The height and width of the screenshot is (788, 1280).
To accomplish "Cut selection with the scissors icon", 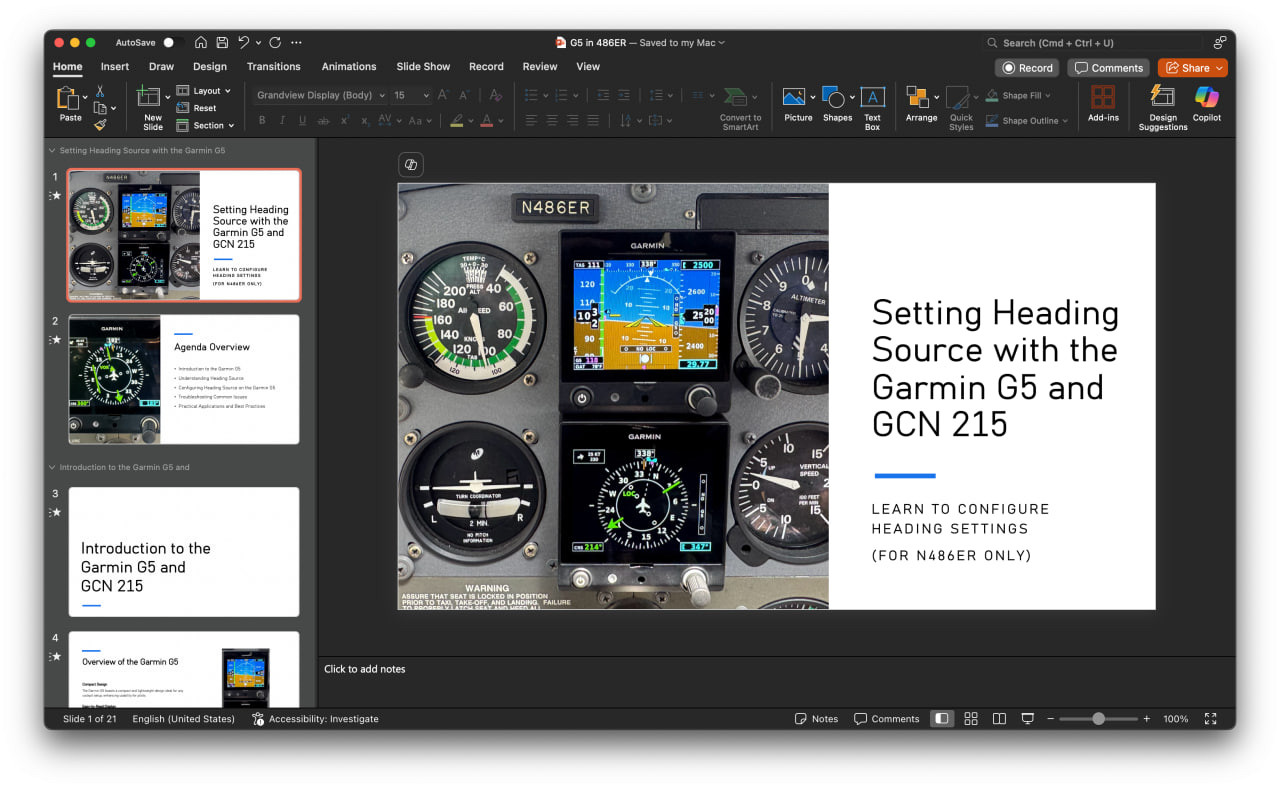I will [100, 91].
